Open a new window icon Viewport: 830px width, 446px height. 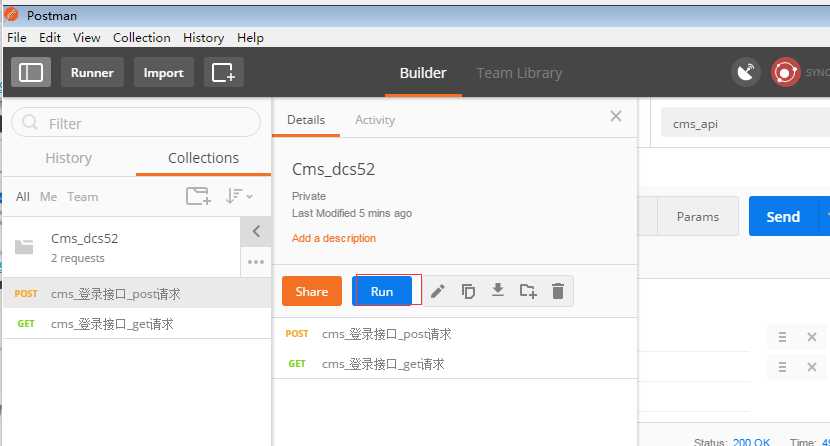[223, 72]
